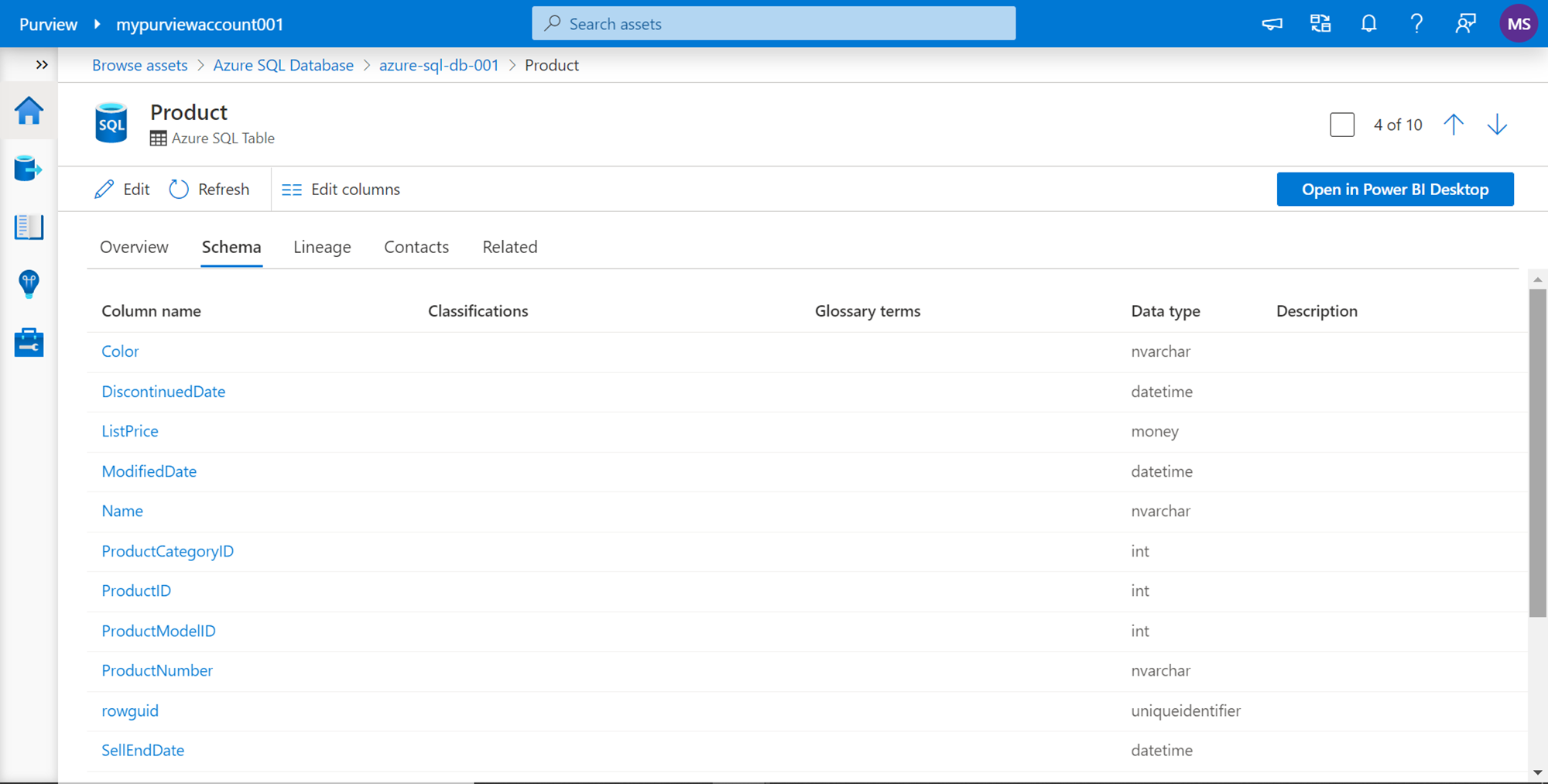
Task: Click the Classifications column header
Action: coord(478,311)
